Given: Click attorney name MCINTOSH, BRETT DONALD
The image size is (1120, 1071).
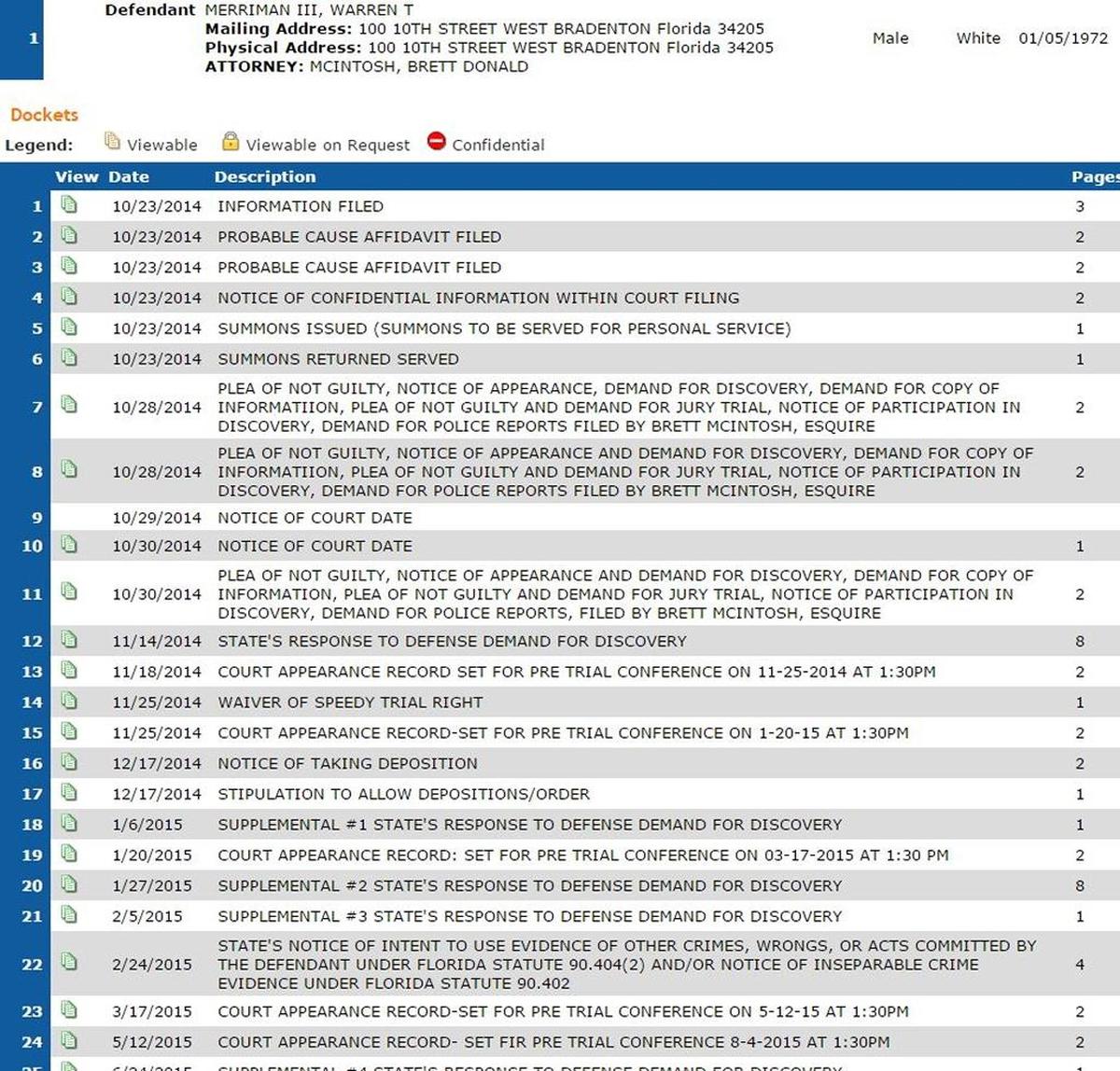Looking at the screenshot, I should (x=419, y=66).
